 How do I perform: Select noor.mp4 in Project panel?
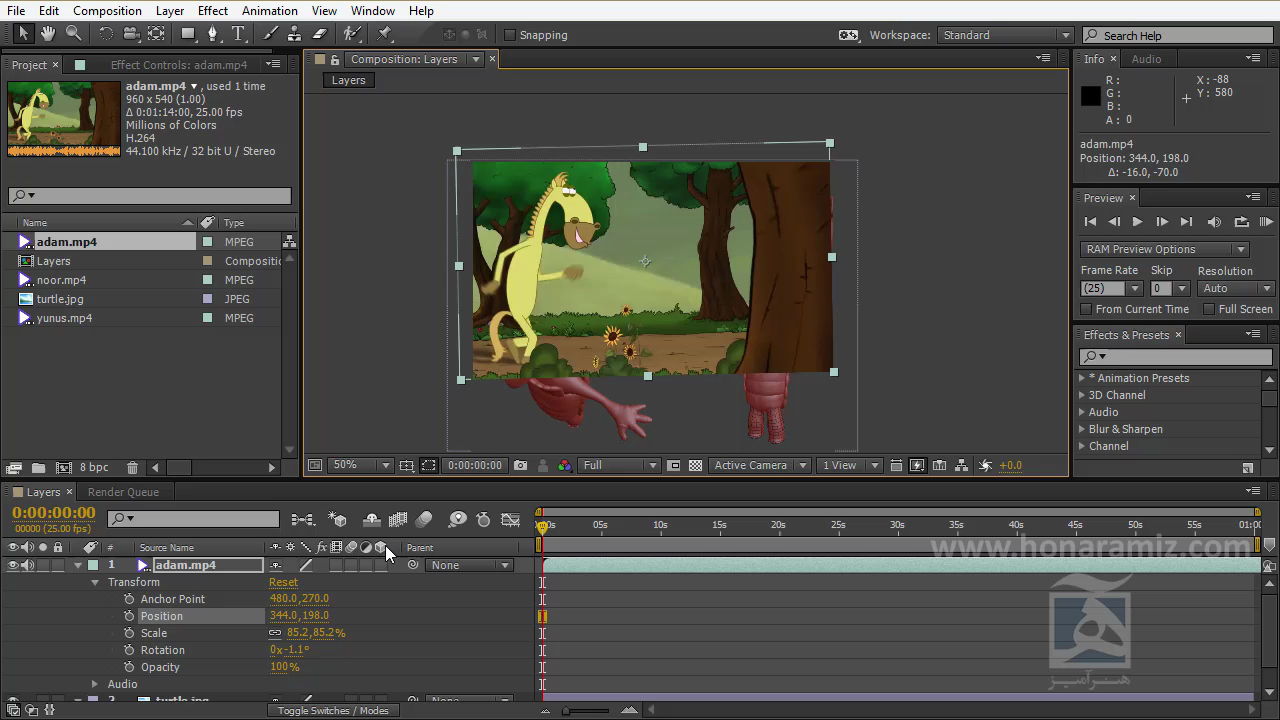click(61, 280)
